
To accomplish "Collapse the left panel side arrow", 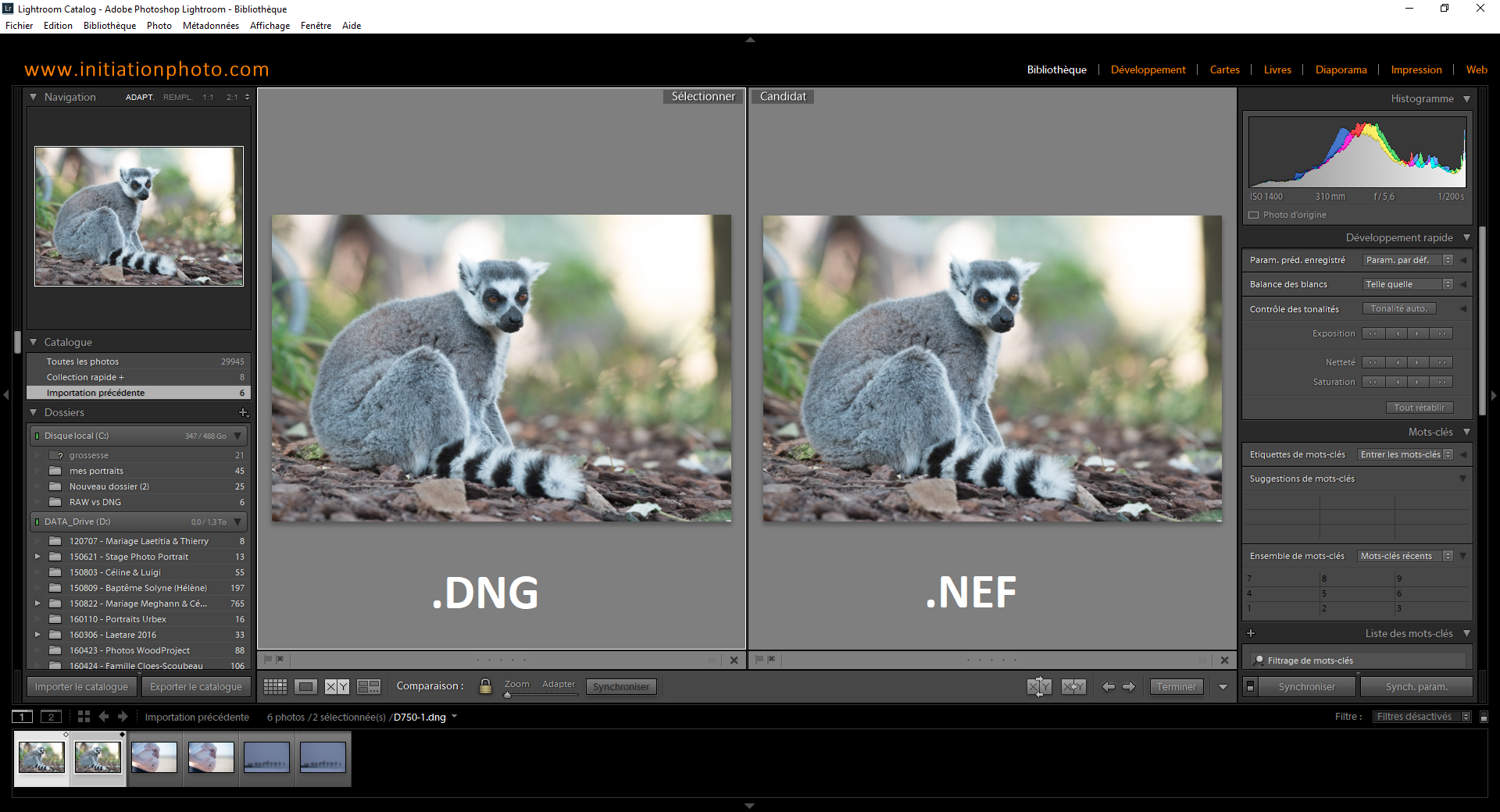I will point(5,395).
